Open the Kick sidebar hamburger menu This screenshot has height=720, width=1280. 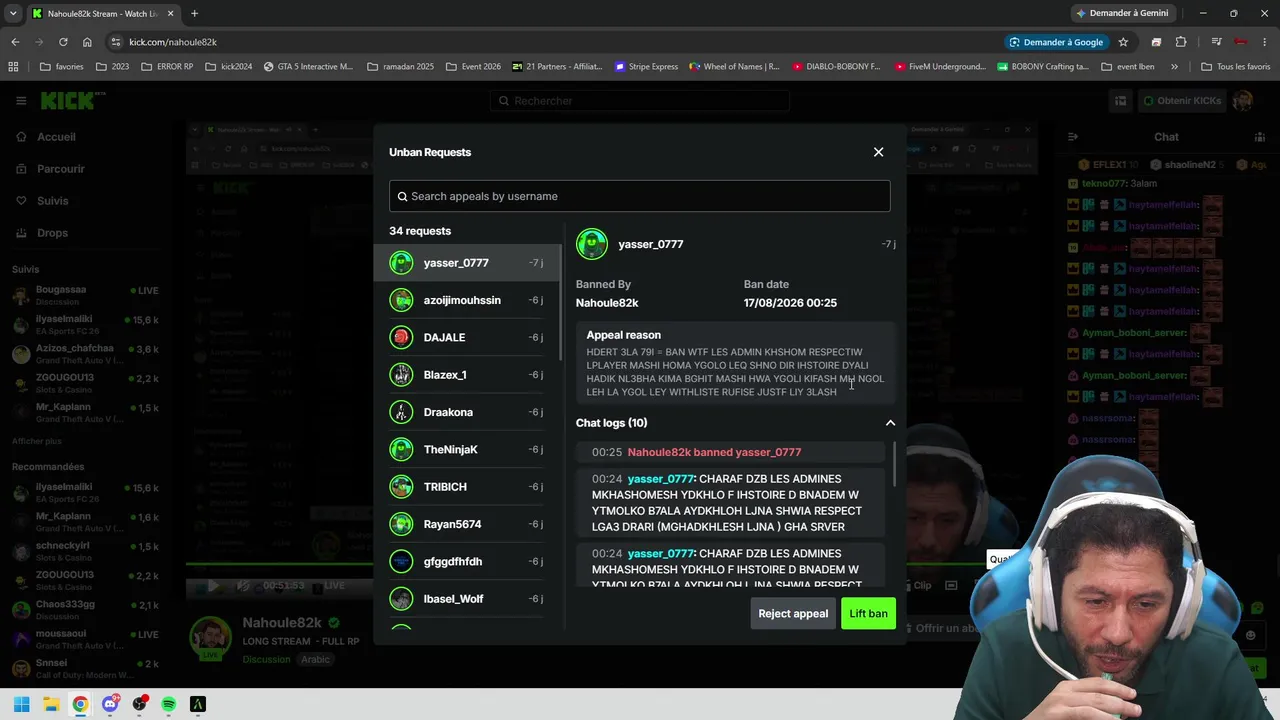[20, 101]
